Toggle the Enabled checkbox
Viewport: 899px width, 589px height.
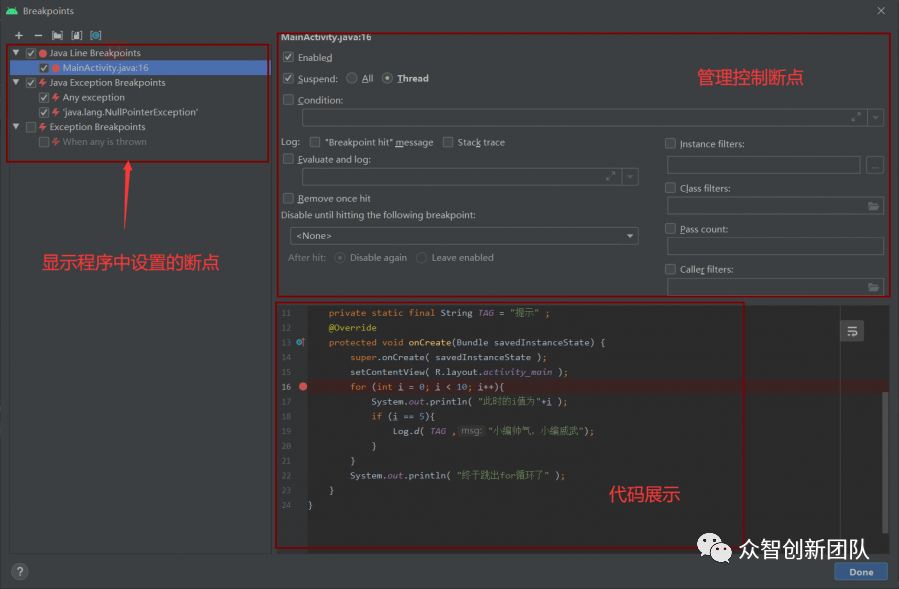coord(288,57)
